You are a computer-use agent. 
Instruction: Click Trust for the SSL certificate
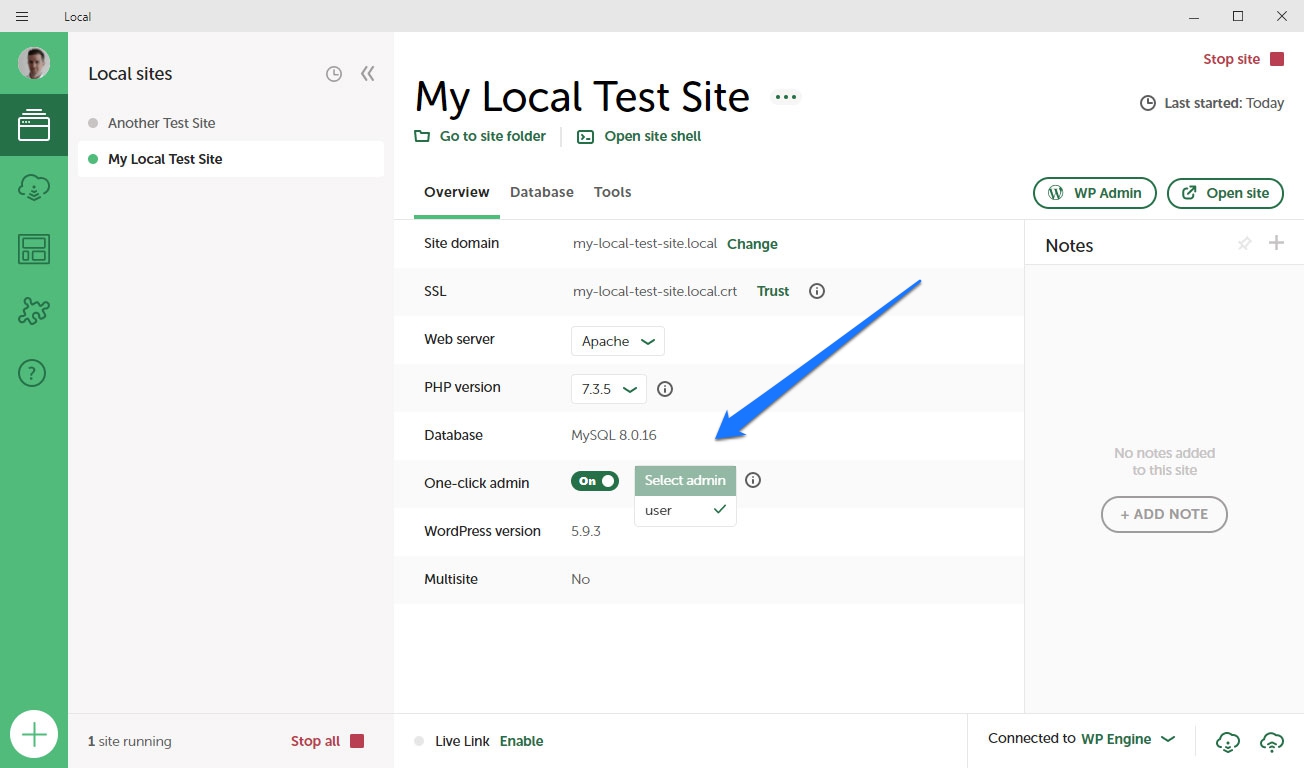(x=773, y=291)
